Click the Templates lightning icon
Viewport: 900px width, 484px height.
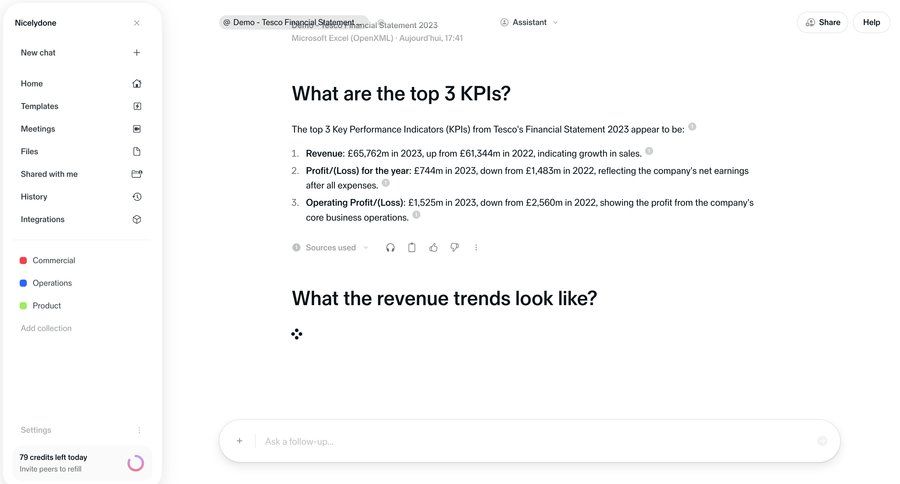click(137, 106)
